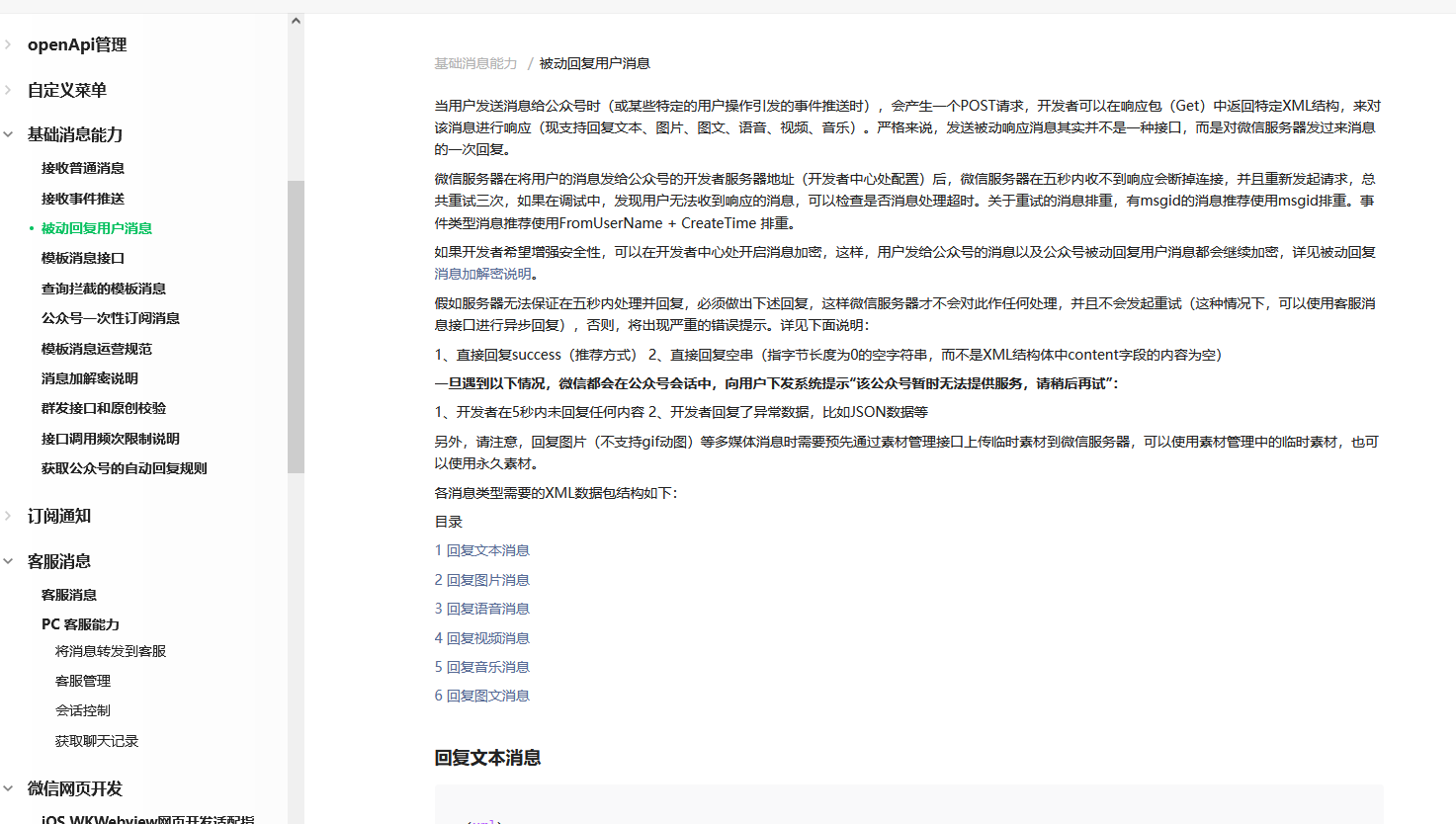
Task: Open 模板消息运营规范 in the sidebar
Action: click(x=97, y=349)
